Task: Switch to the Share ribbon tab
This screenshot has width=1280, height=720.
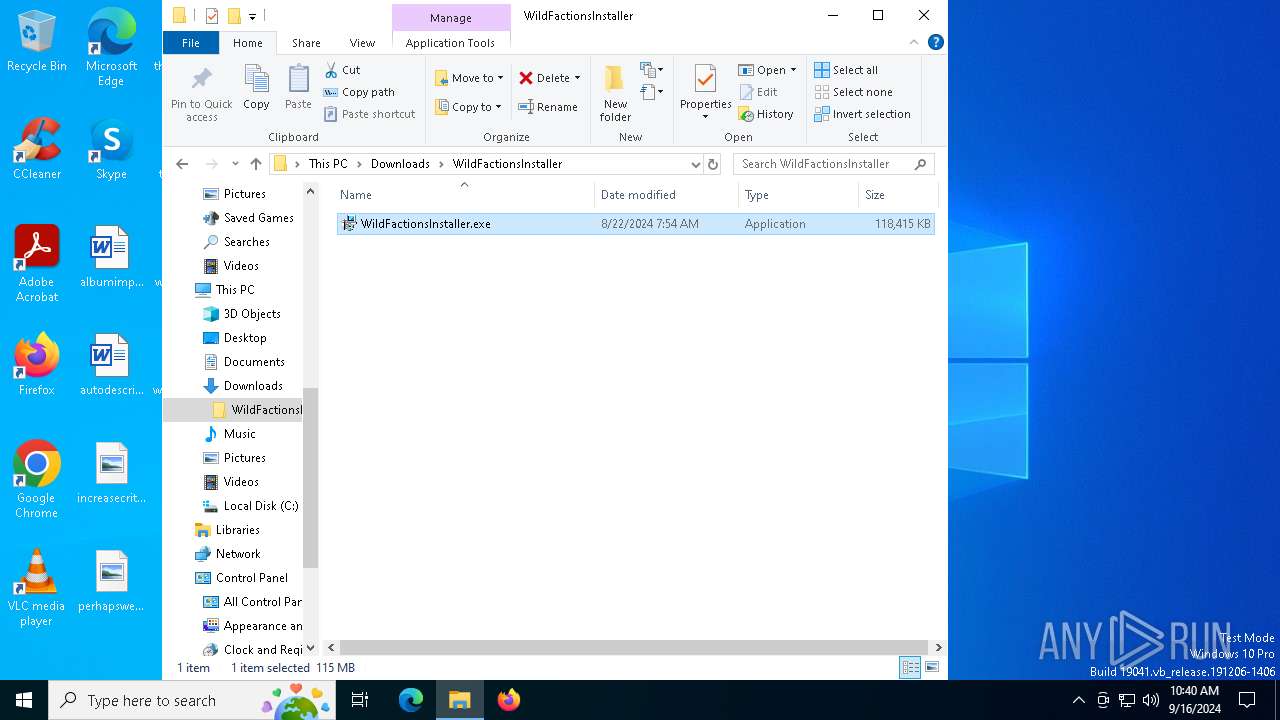Action: pos(306,43)
